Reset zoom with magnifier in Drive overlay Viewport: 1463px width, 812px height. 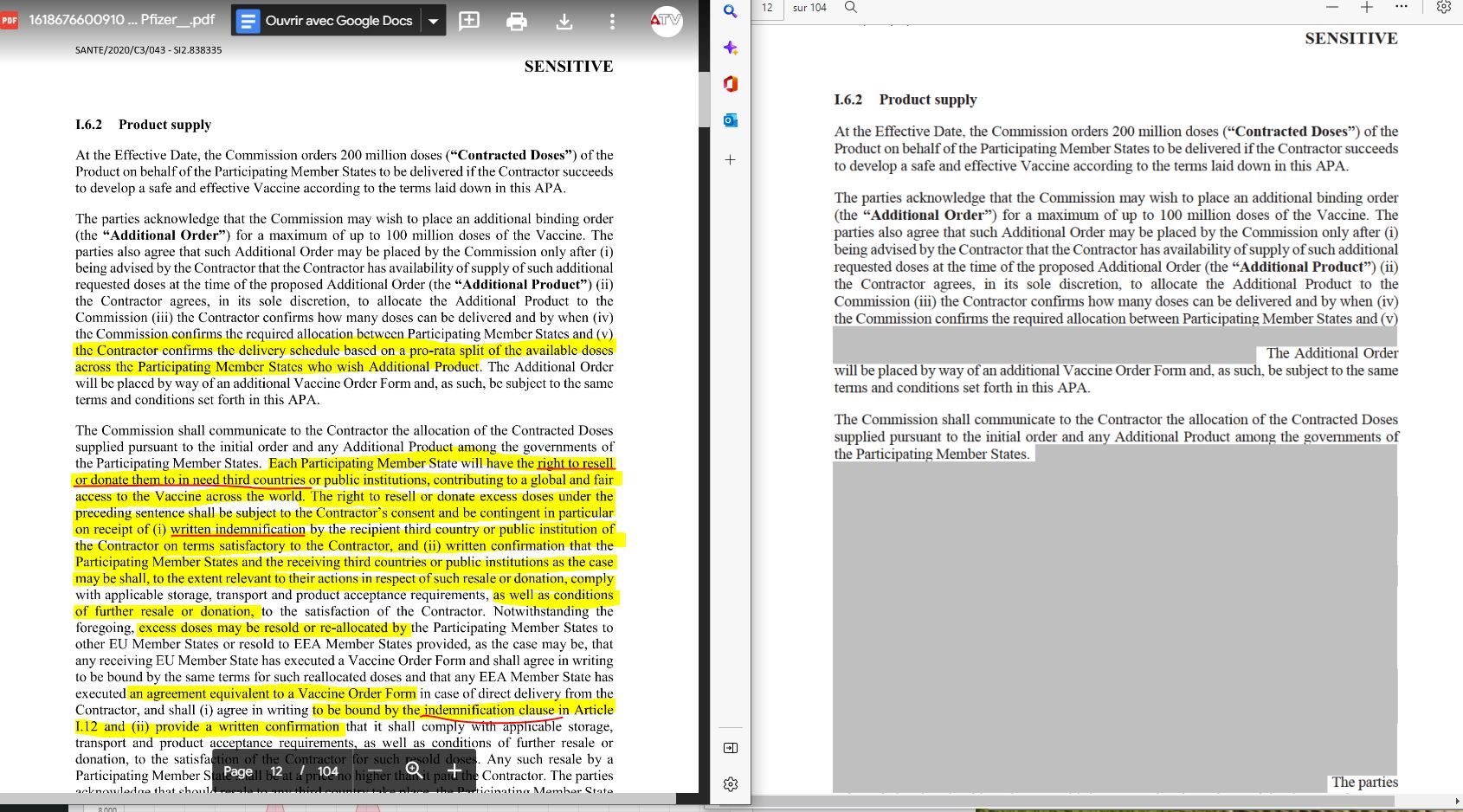click(x=415, y=770)
